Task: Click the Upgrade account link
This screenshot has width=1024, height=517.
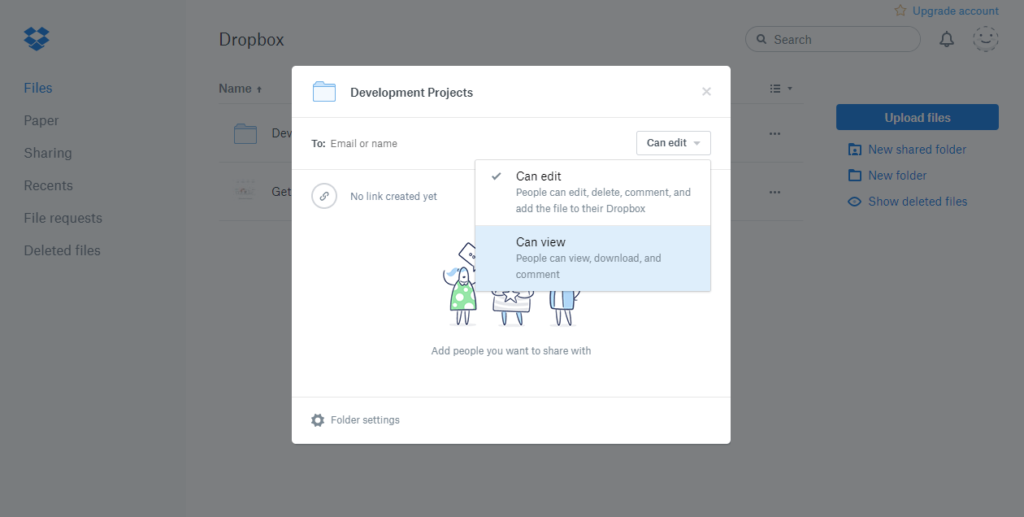Action: [955, 11]
